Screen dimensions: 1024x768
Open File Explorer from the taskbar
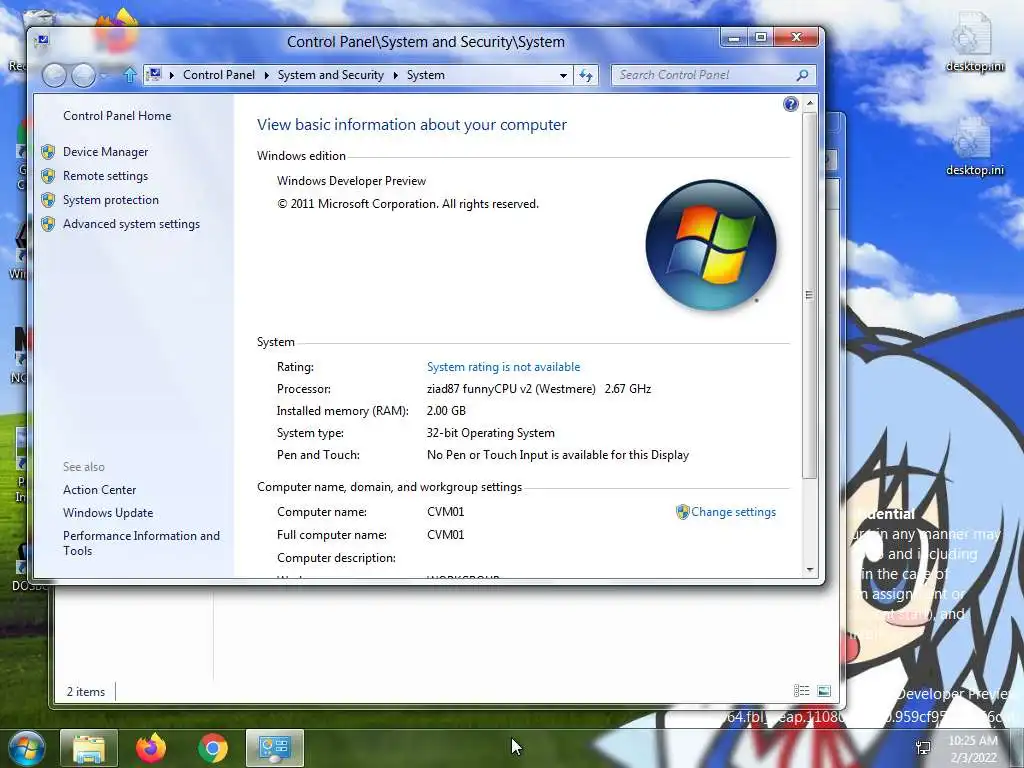tap(89, 748)
